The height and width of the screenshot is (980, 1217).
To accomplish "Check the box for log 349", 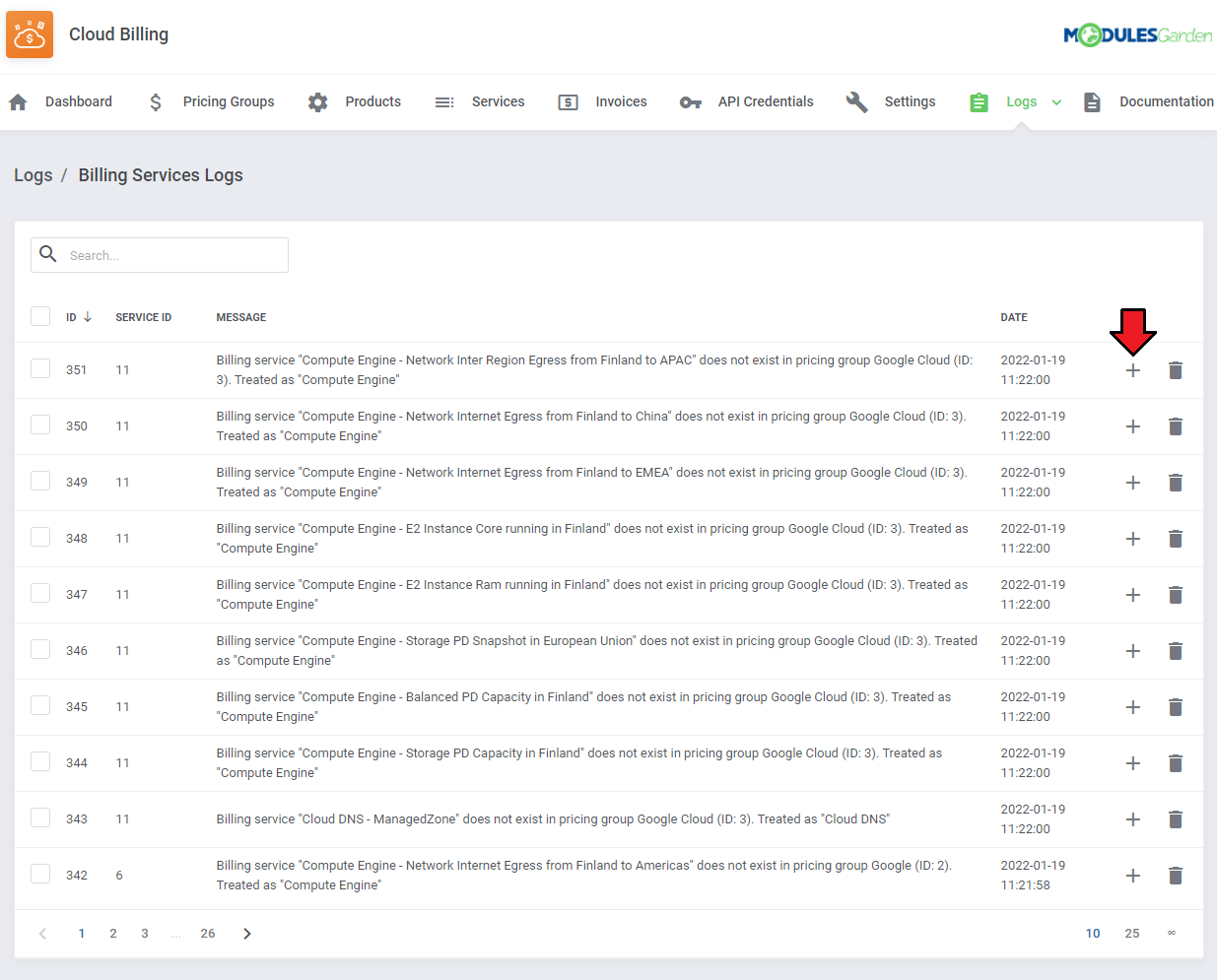I will (x=40, y=481).
